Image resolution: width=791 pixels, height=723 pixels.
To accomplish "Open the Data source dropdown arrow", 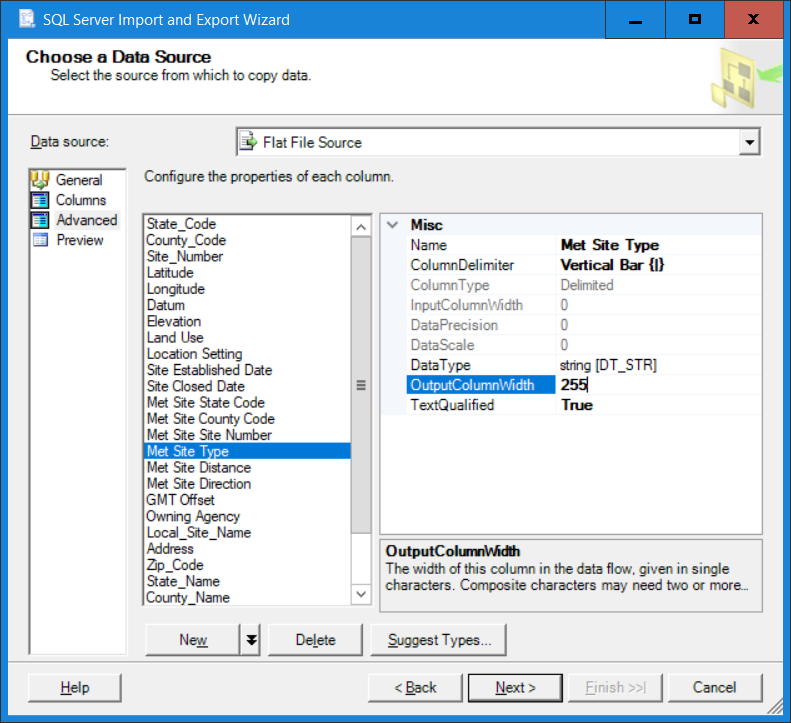I will click(750, 142).
